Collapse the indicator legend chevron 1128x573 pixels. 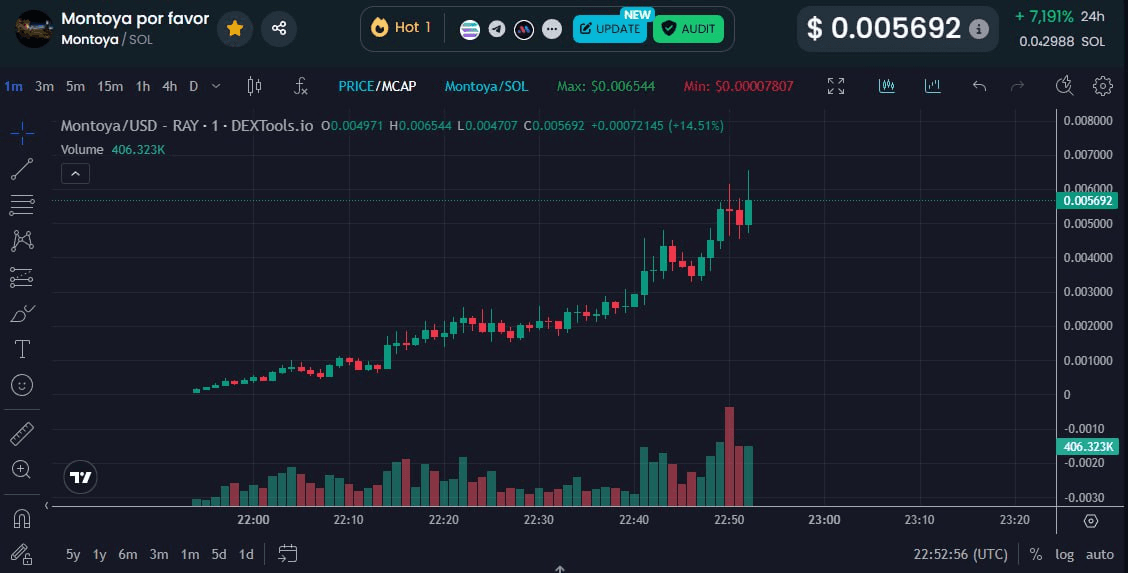point(75,173)
